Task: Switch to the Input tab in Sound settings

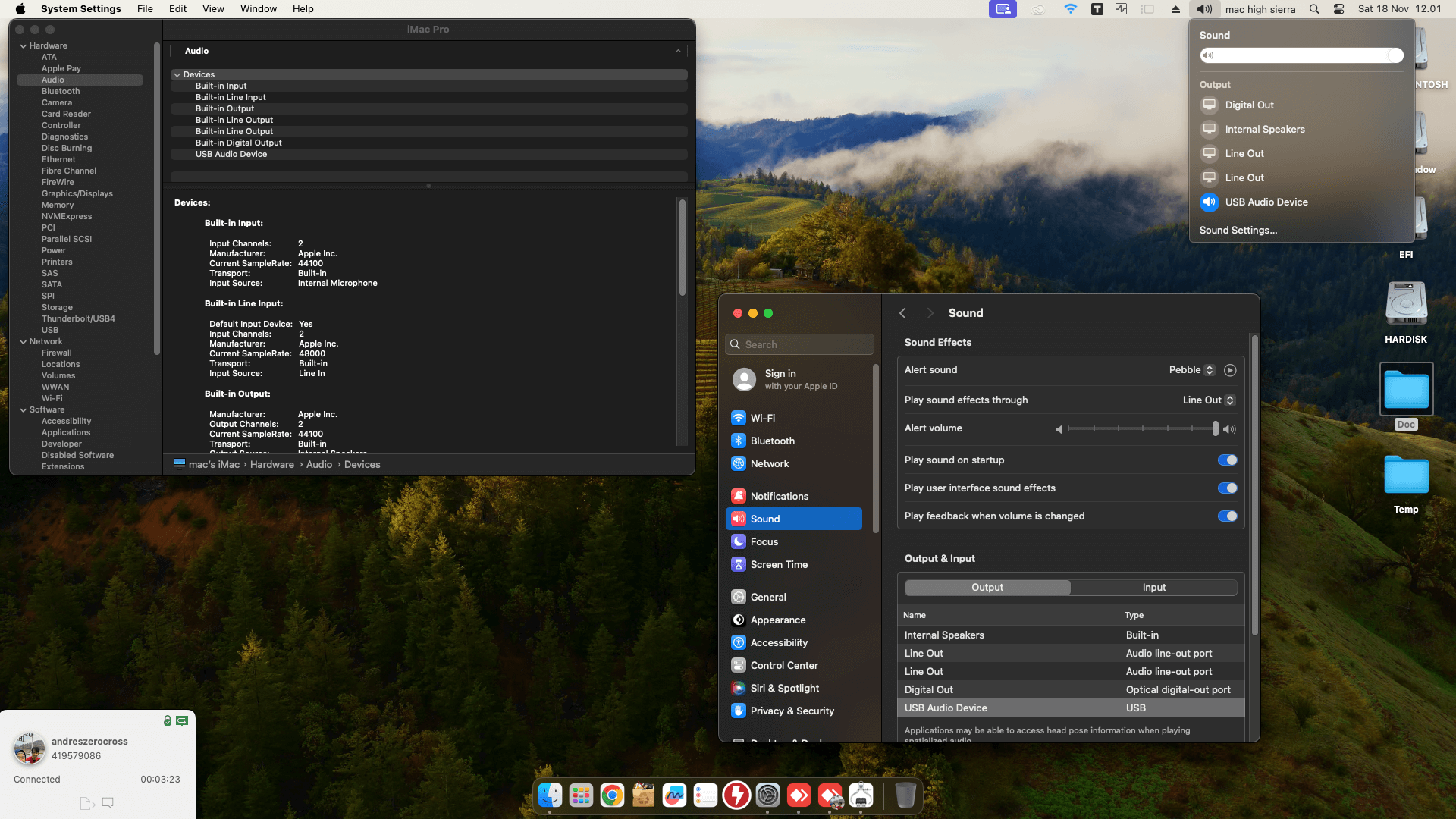Action: [1154, 588]
